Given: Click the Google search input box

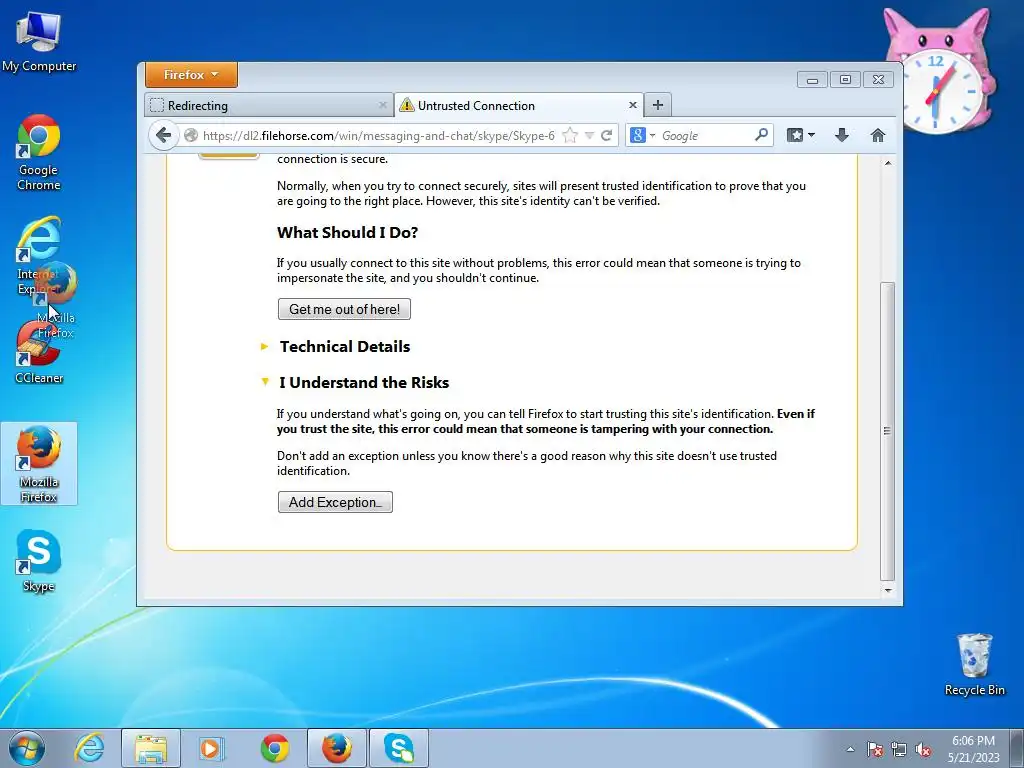Looking at the screenshot, I should click(705, 135).
